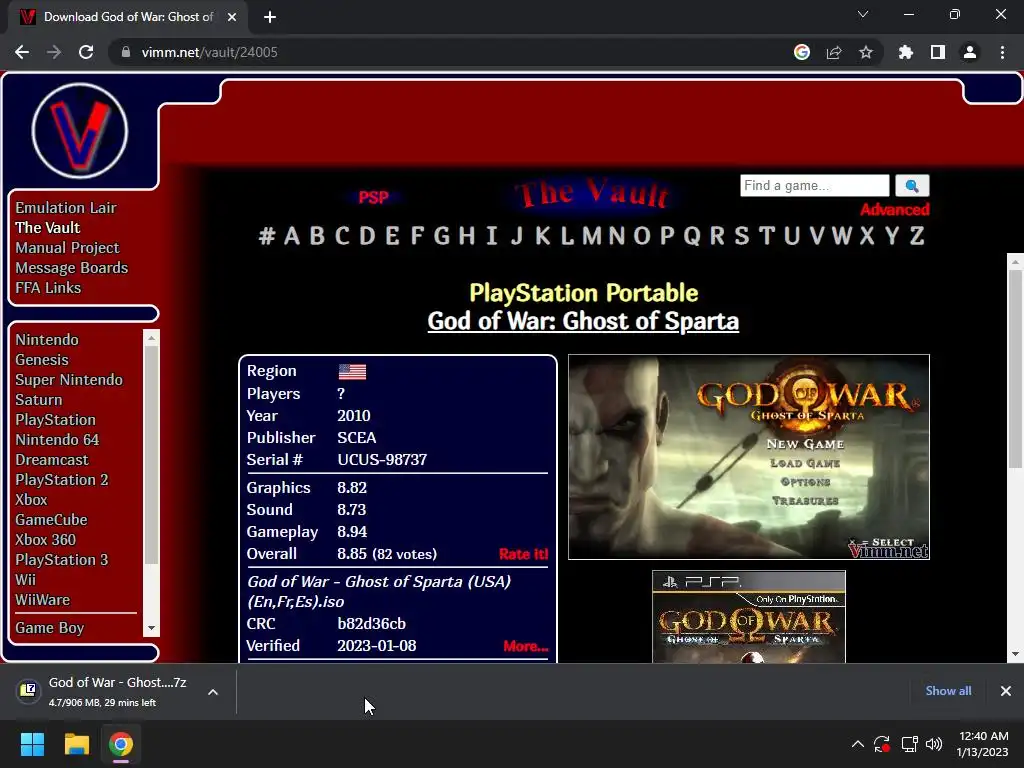Viewport: 1024px width, 768px height.
Task: Select GameCube in systems list
Action: [52, 520]
